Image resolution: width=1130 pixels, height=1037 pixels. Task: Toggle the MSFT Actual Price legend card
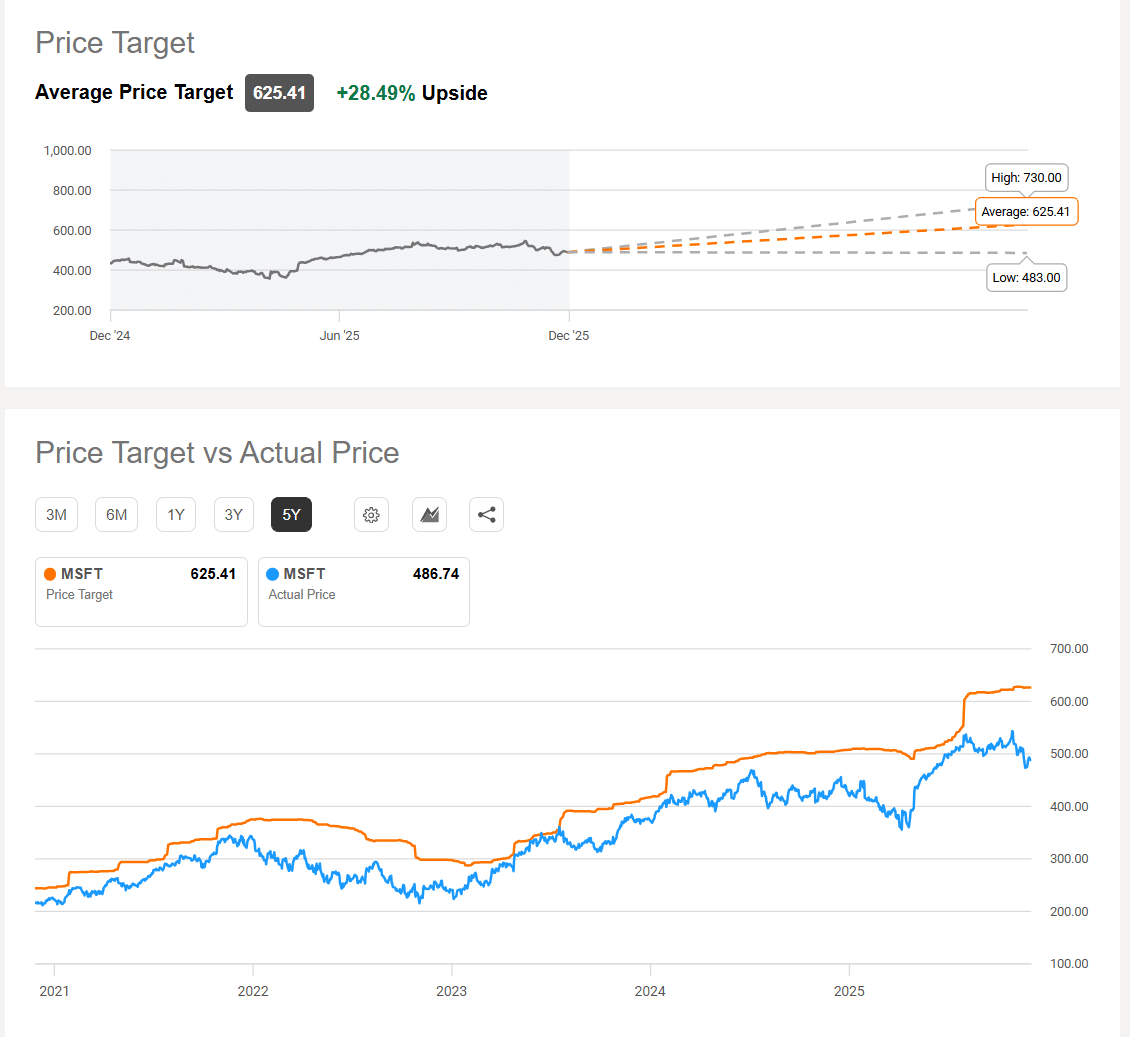[364, 592]
